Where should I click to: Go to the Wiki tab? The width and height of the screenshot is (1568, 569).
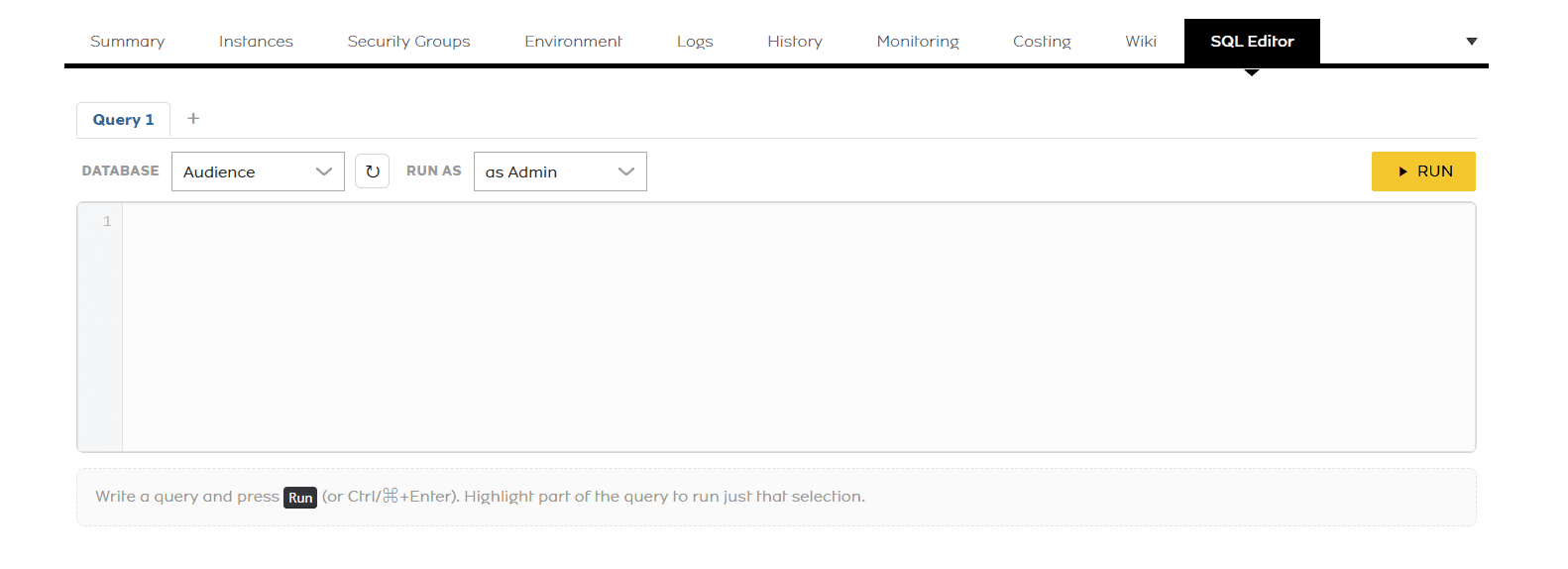tap(1141, 42)
